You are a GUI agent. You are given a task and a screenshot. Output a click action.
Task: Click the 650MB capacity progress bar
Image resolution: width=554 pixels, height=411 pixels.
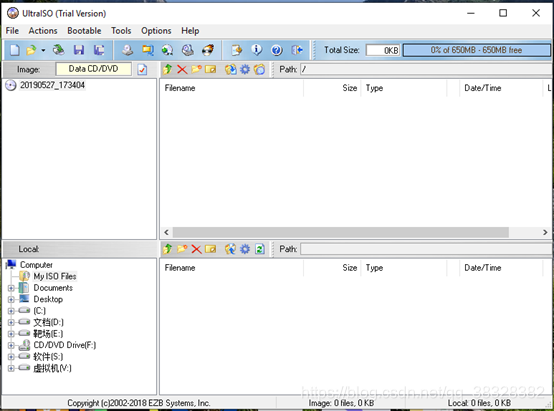point(476,50)
